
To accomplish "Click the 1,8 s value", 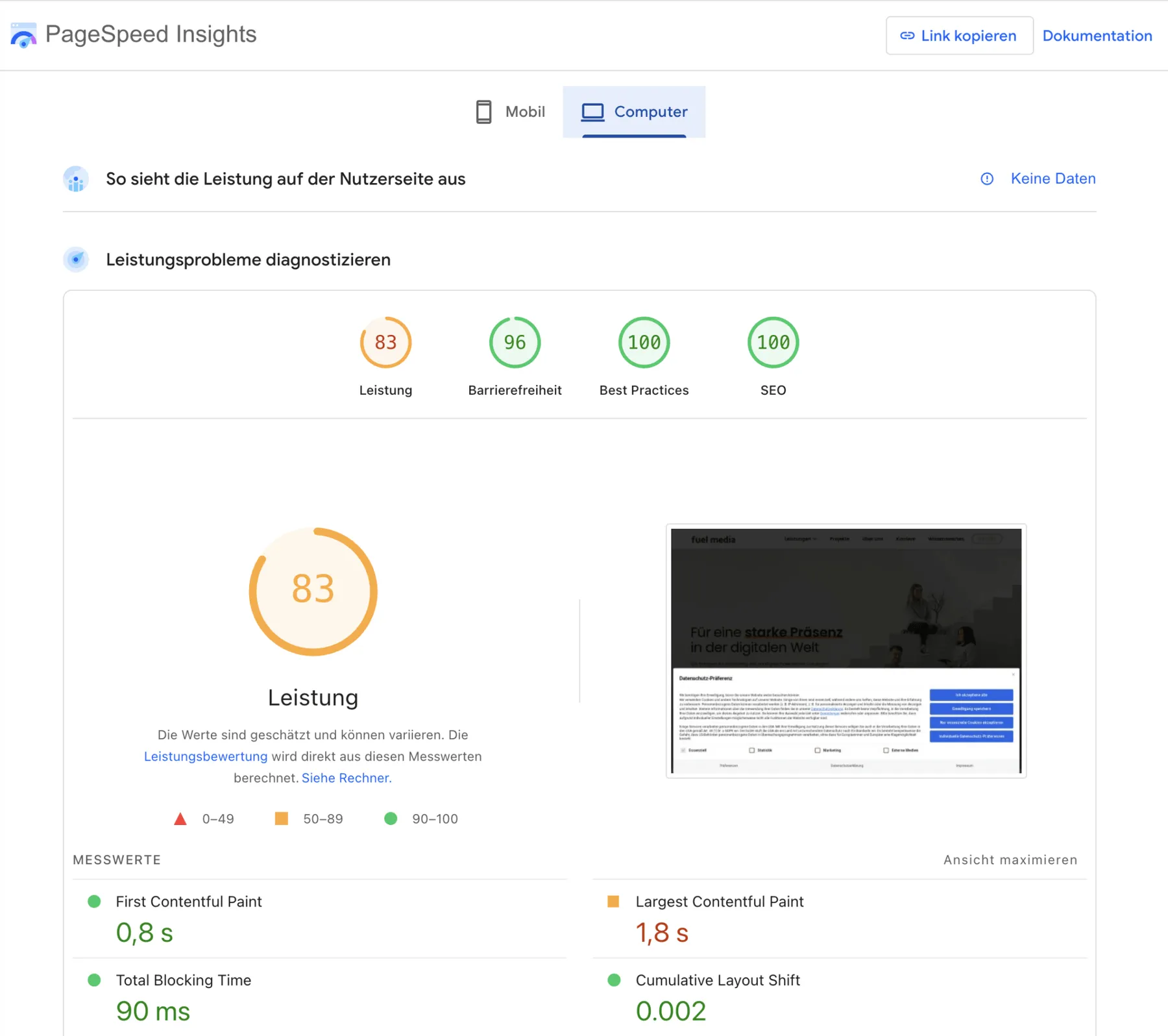I will click(x=662, y=933).
